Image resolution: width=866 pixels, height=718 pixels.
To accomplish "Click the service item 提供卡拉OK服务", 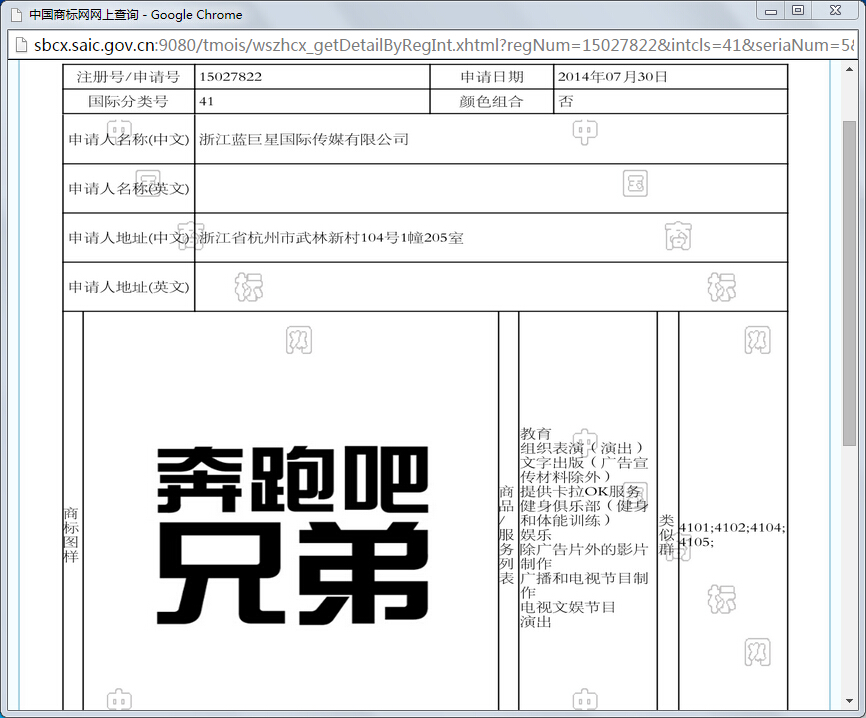I will coord(580,492).
